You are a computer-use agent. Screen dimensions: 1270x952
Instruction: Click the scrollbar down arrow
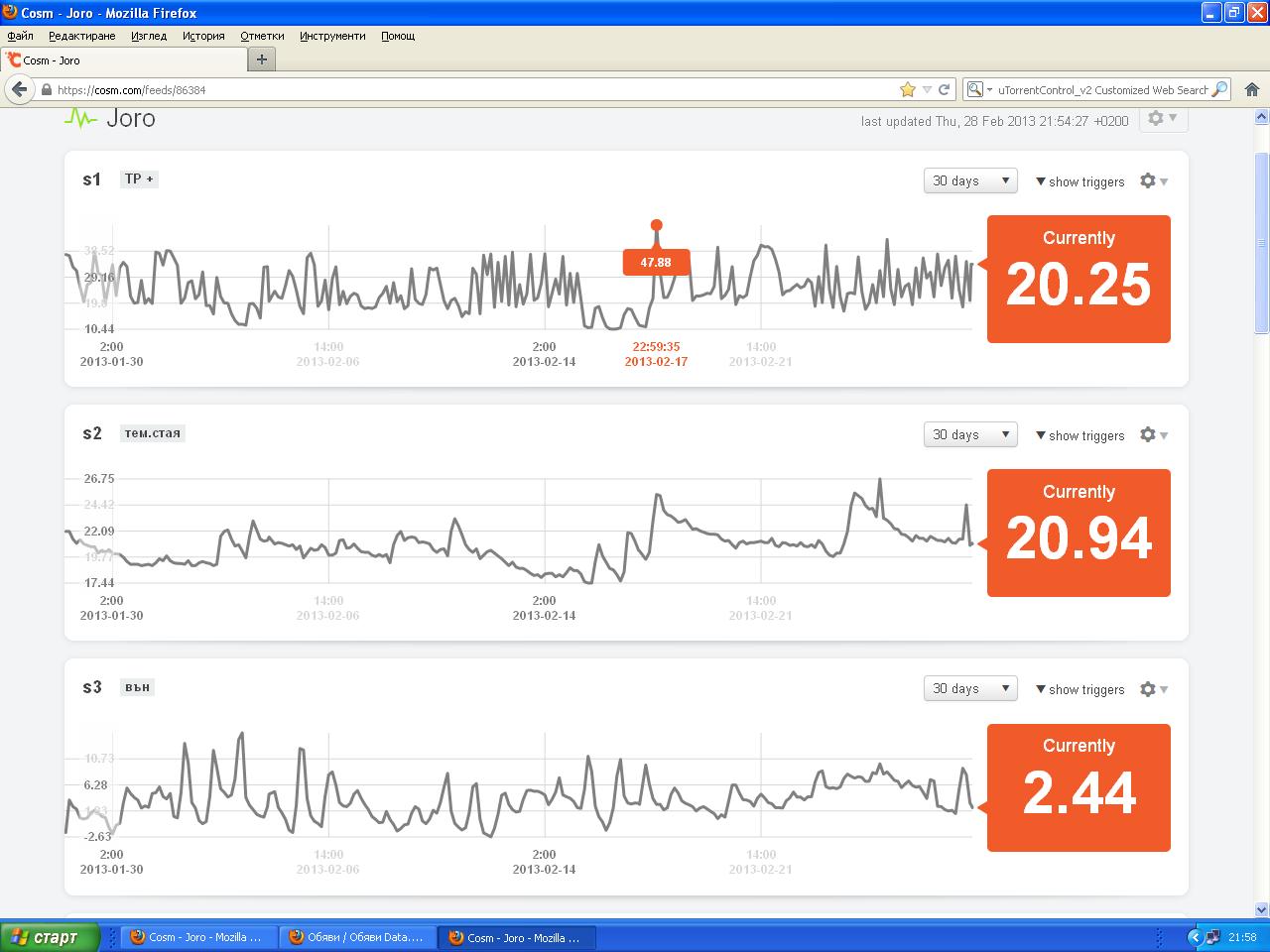(x=1262, y=909)
